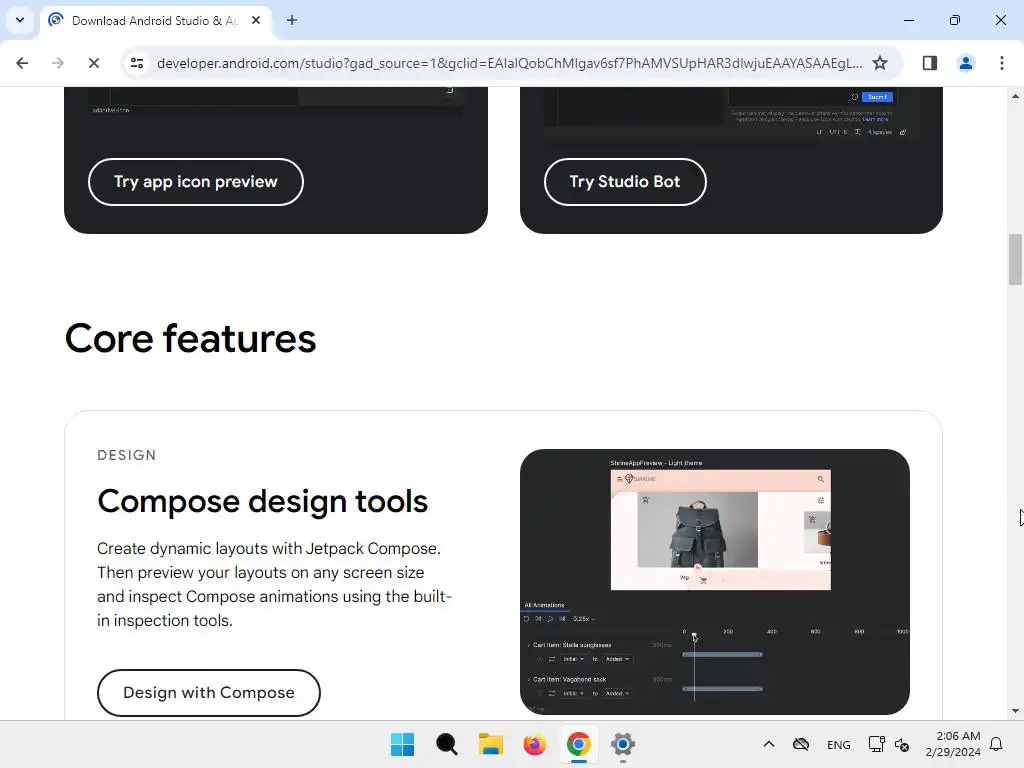Image resolution: width=1024 pixels, height=768 pixels.
Task: Click the cloud sync tray icon
Action: (x=801, y=744)
